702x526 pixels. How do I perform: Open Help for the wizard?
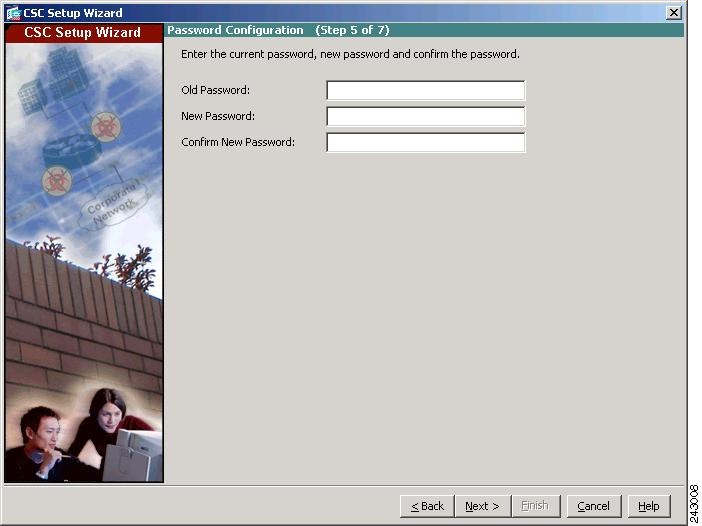[x=649, y=506]
